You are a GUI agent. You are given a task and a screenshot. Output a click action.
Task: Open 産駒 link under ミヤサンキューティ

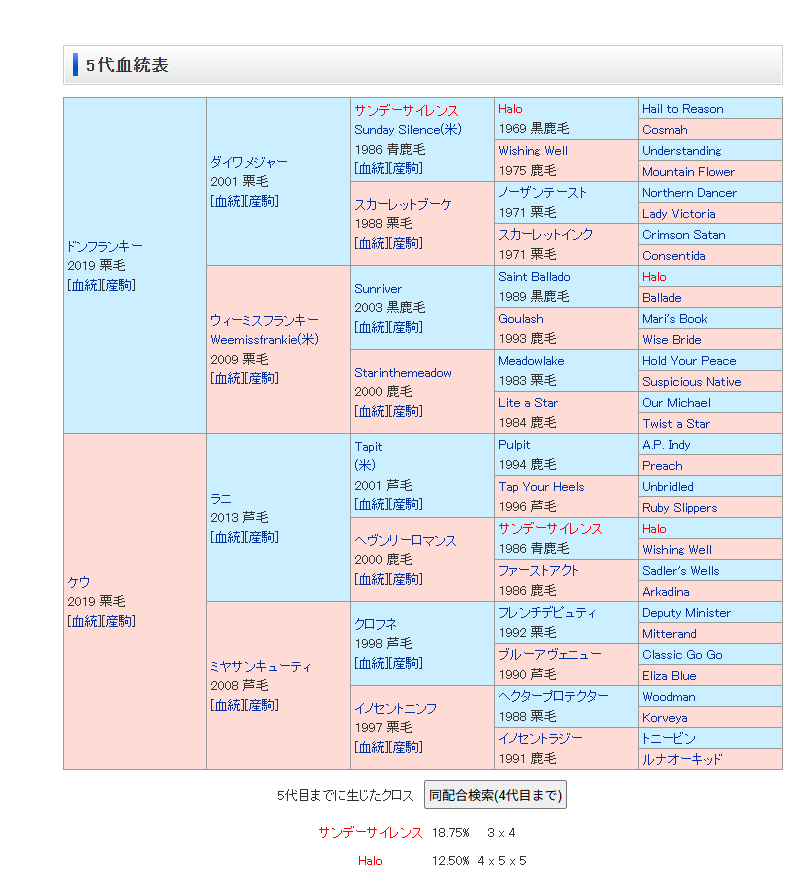(262, 705)
